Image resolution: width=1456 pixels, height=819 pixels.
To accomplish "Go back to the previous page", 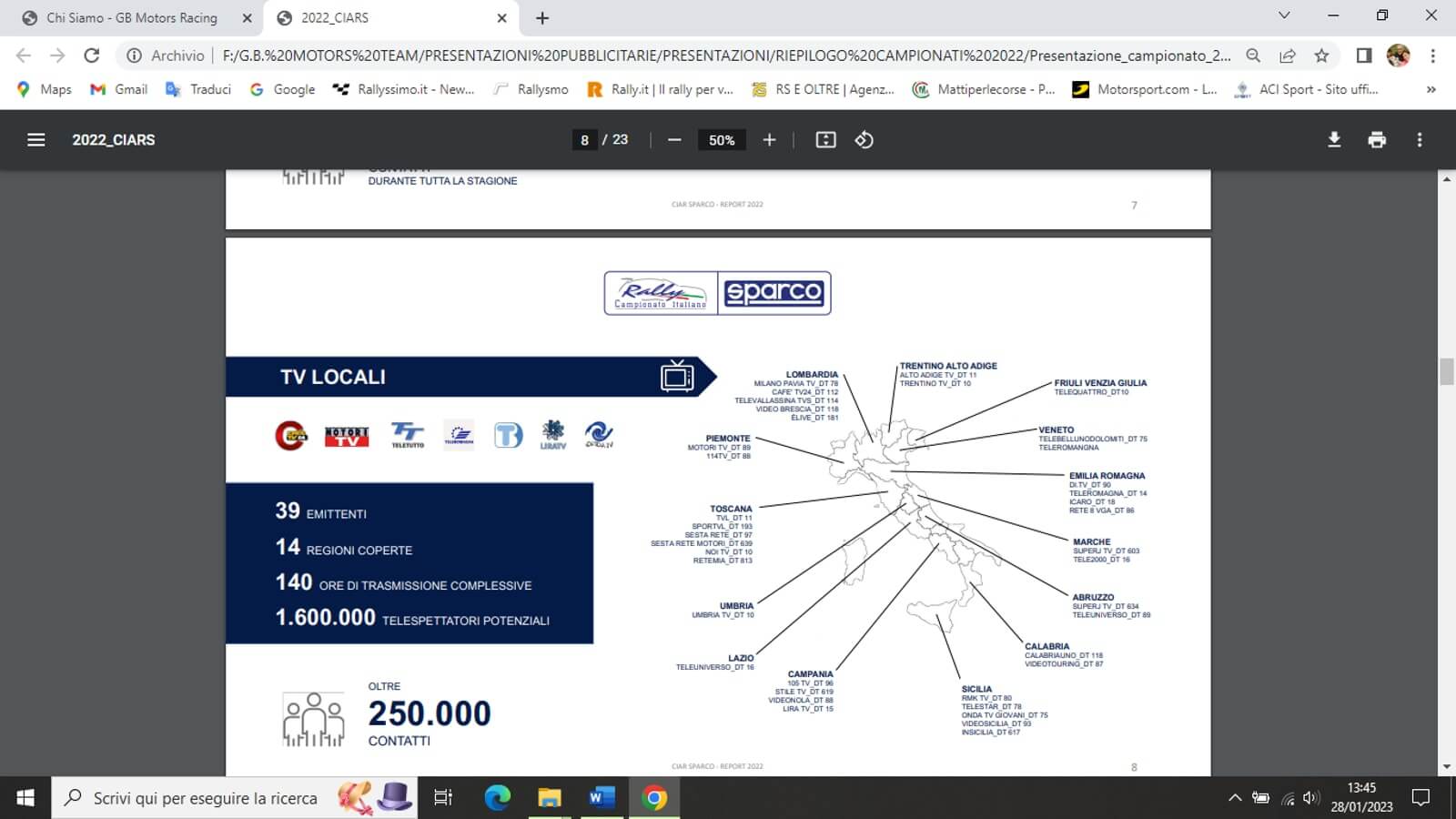I will tap(24, 56).
